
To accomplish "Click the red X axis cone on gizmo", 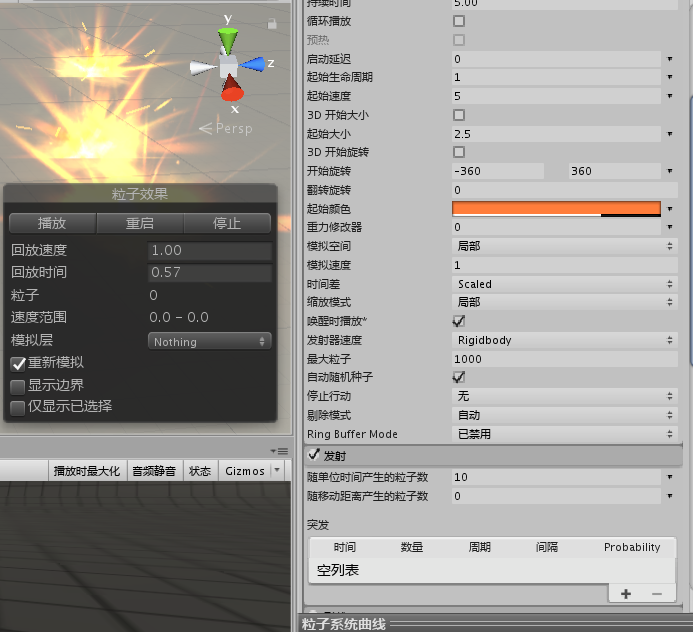I will 232,88.
